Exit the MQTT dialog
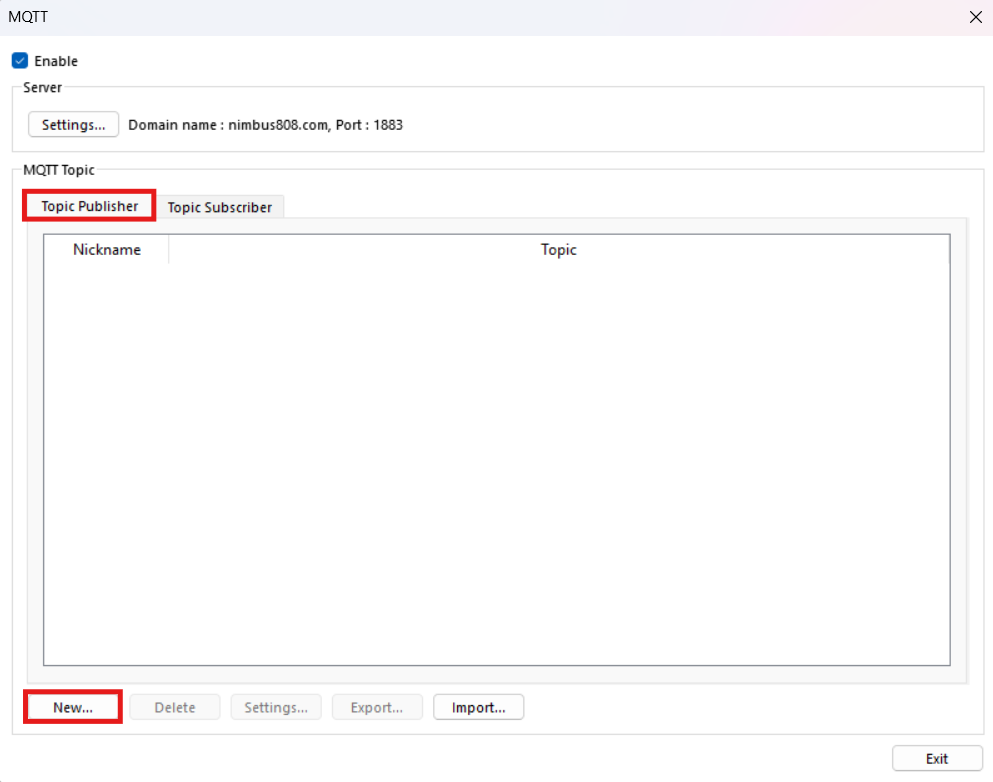 coord(936,758)
